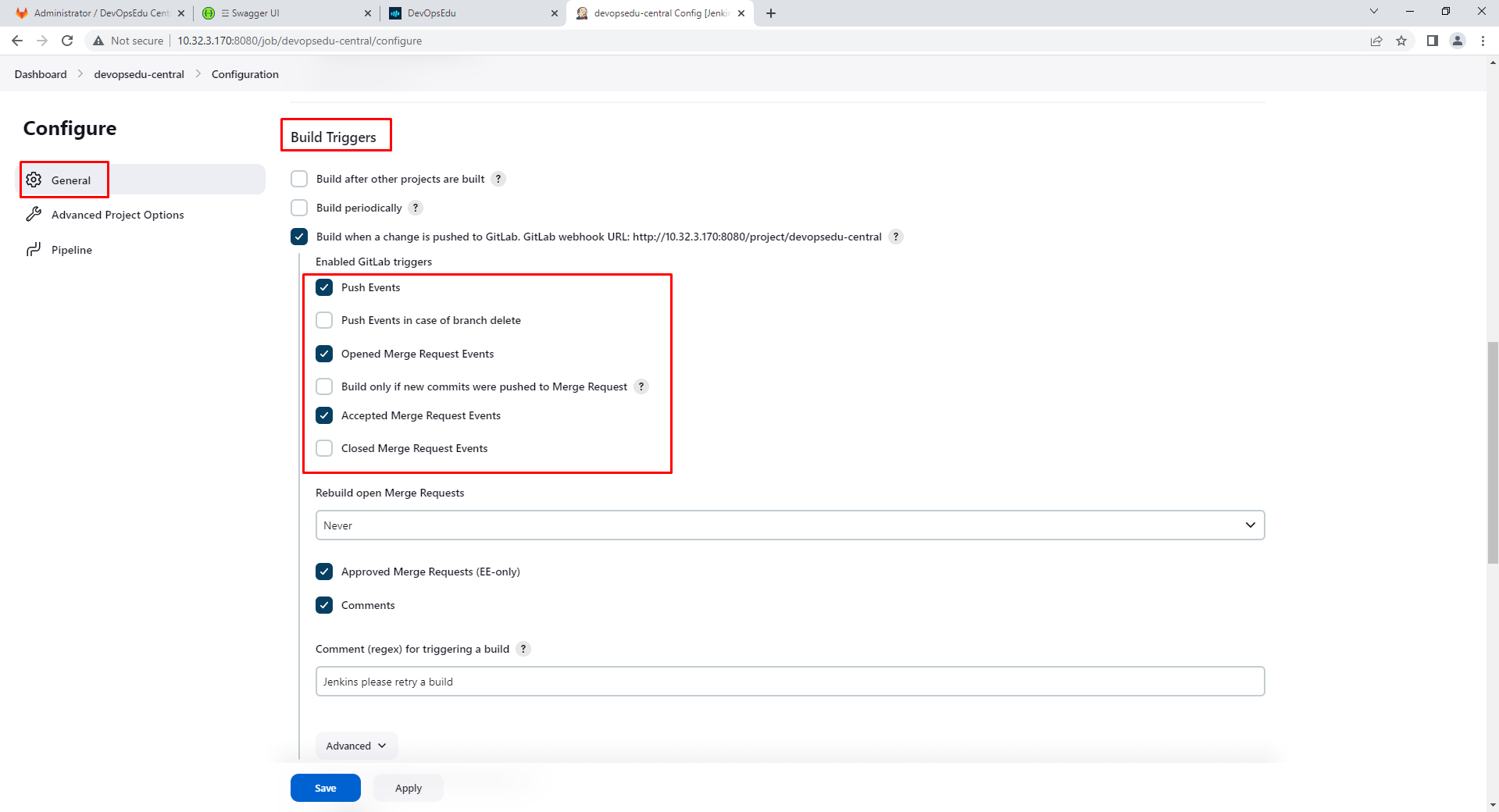Toggle Approved Merge Requests (EE-only)
The width and height of the screenshot is (1499, 812).
[x=324, y=572]
